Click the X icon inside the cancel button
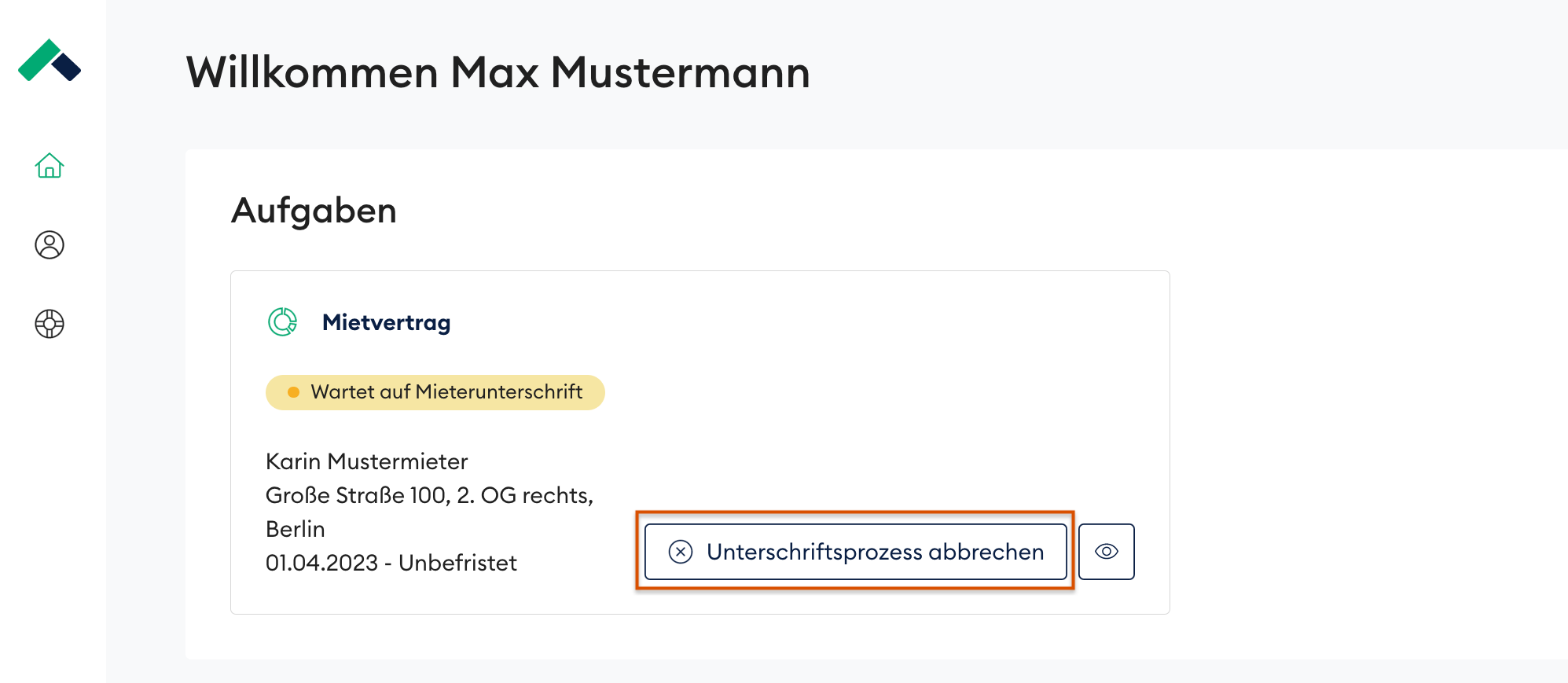 coord(681,551)
